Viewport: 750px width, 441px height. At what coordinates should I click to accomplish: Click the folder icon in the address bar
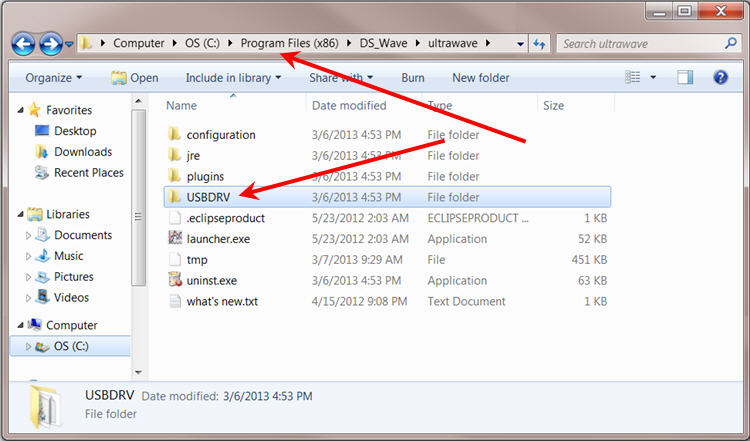86,44
